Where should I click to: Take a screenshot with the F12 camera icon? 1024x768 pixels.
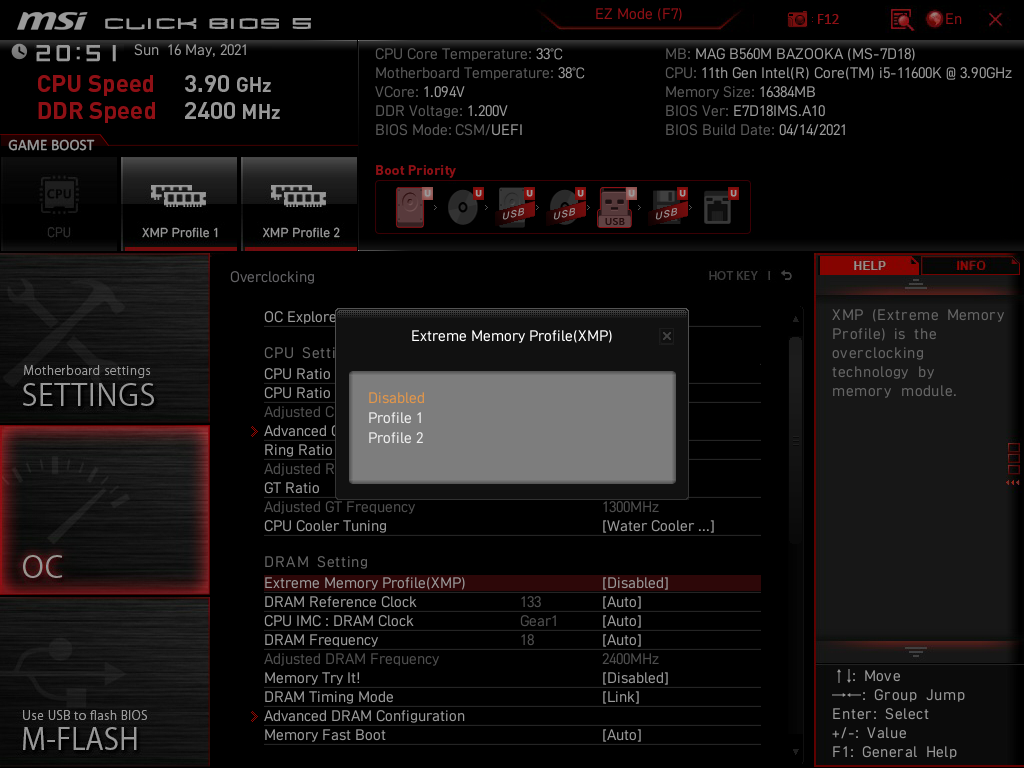pyautogui.click(x=797, y=19)
